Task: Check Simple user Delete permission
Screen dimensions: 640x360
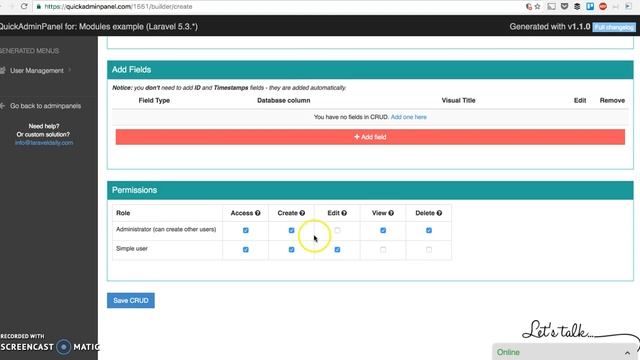Action: click(429, 249)
